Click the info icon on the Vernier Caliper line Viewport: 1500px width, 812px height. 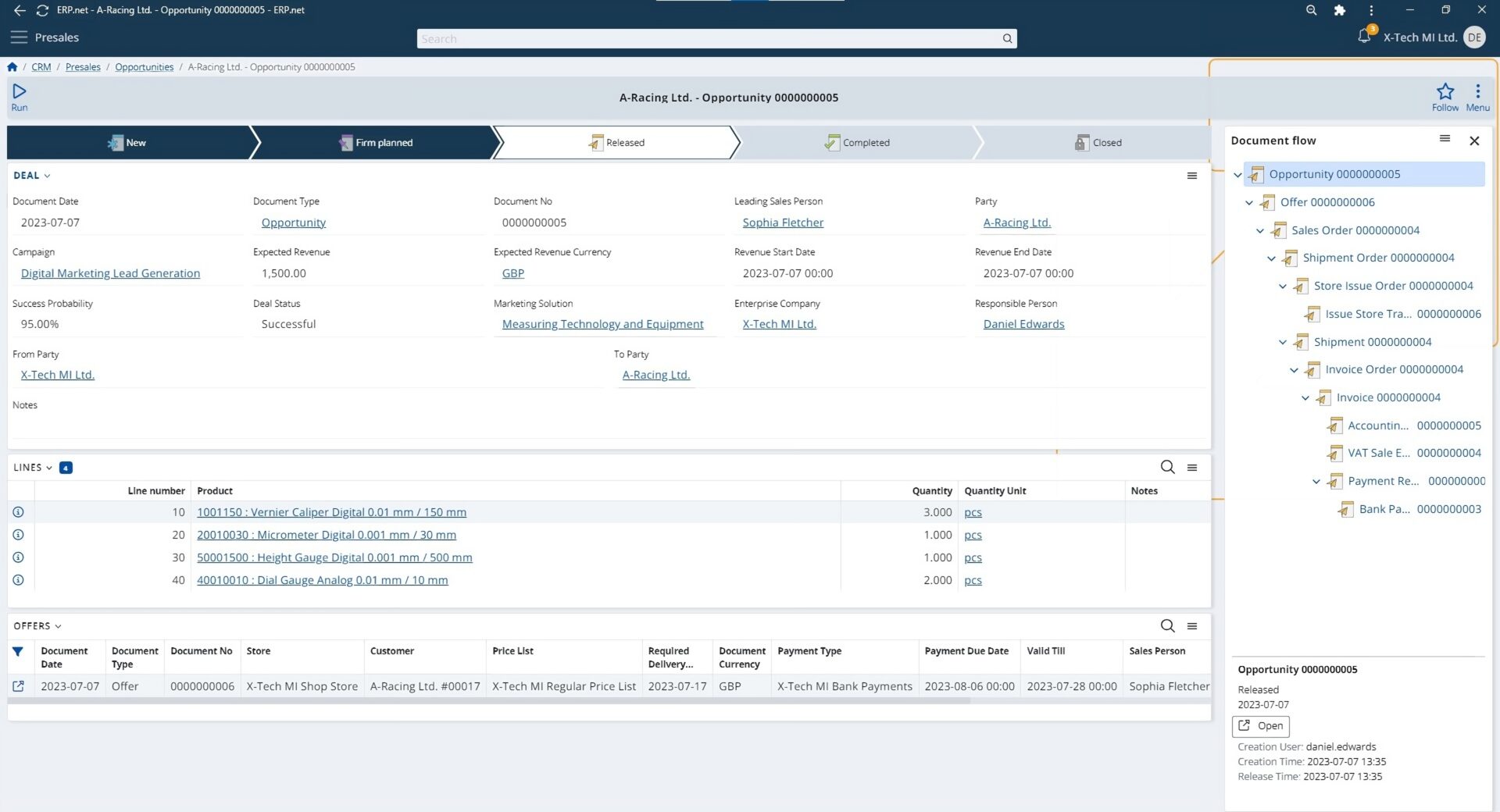pos(18,512)
